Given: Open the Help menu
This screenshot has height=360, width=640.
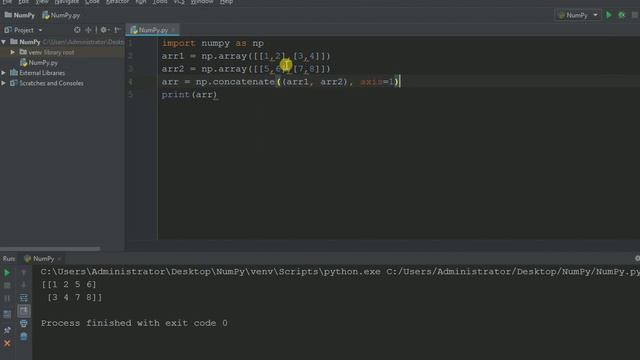Looking at the screenshot, I should click(226, 2).
